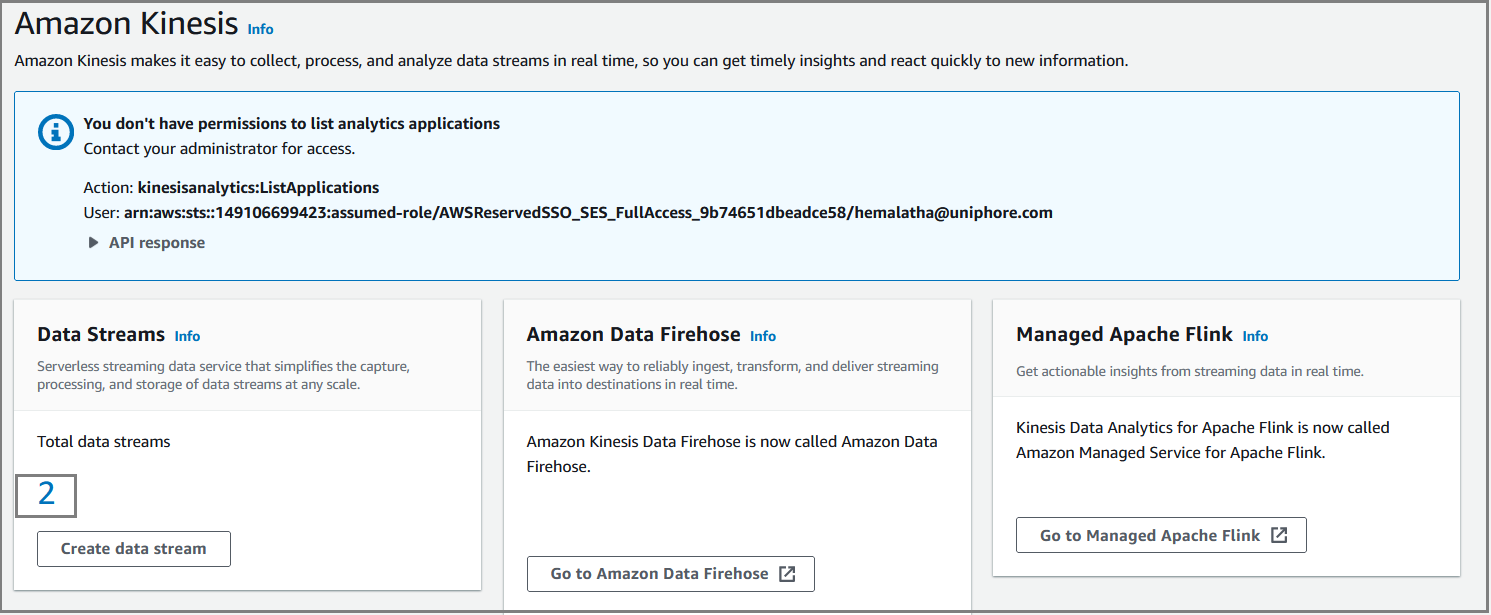
Task: Click the external link icon on the Apache Flink button
Action: (x=1279, y=535)
